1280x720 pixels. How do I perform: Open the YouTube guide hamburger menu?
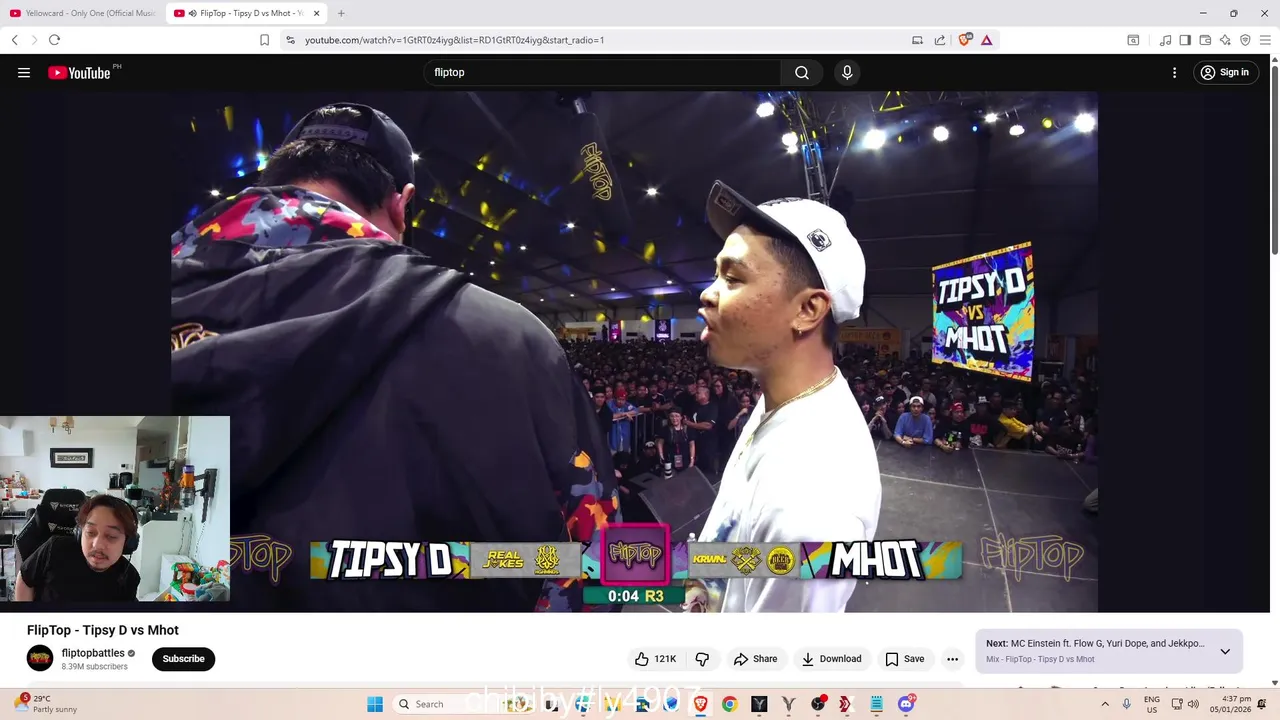pyautogui.click(x=24, y=72)
